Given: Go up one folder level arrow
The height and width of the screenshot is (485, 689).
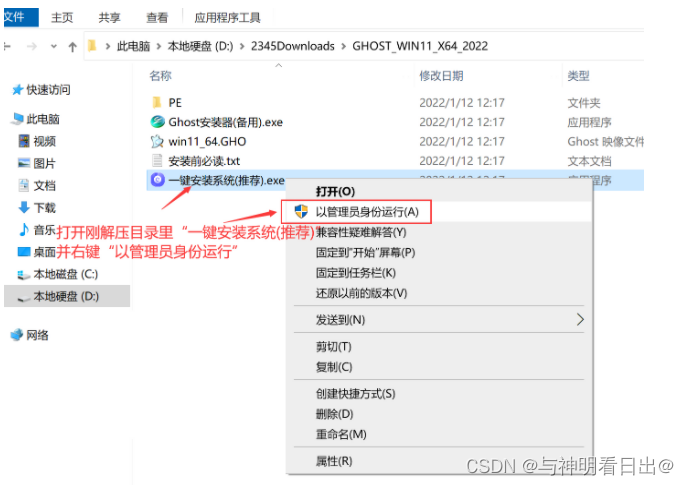Looking at the screenshot, I should (x=73, y=46).
